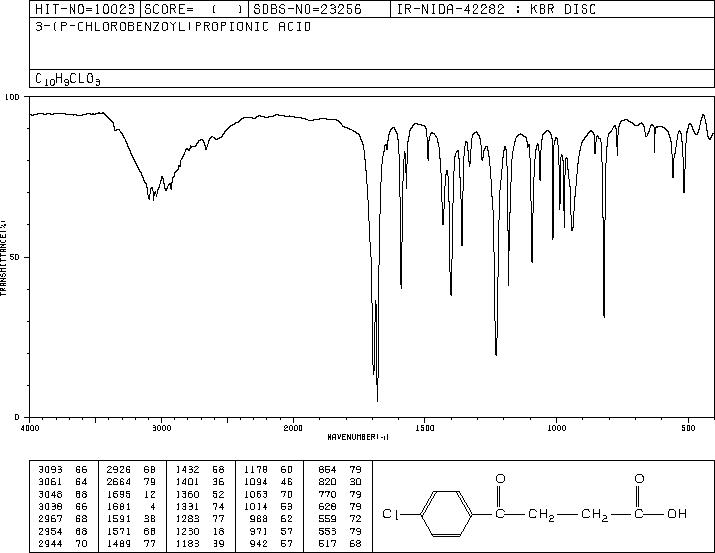
Task: Select the 3000 x-axis tick label
Action: coord(161,428)
